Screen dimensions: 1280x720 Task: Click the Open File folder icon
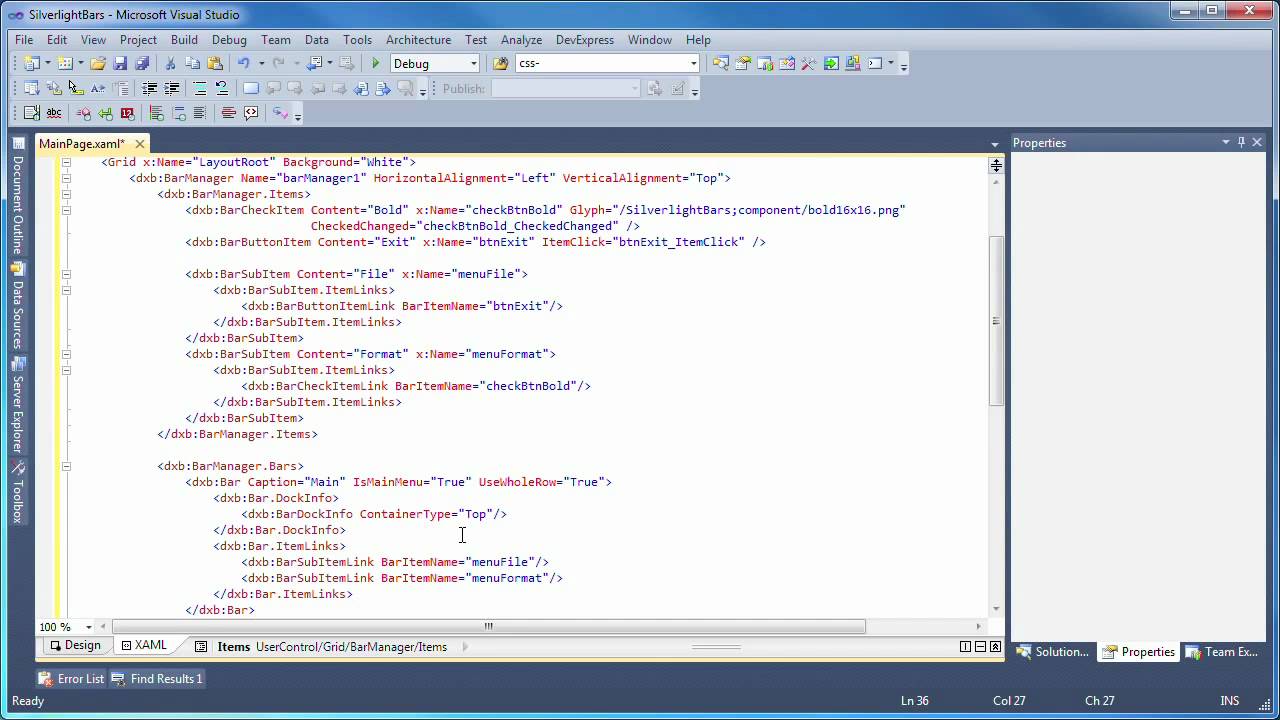[98, 63]
